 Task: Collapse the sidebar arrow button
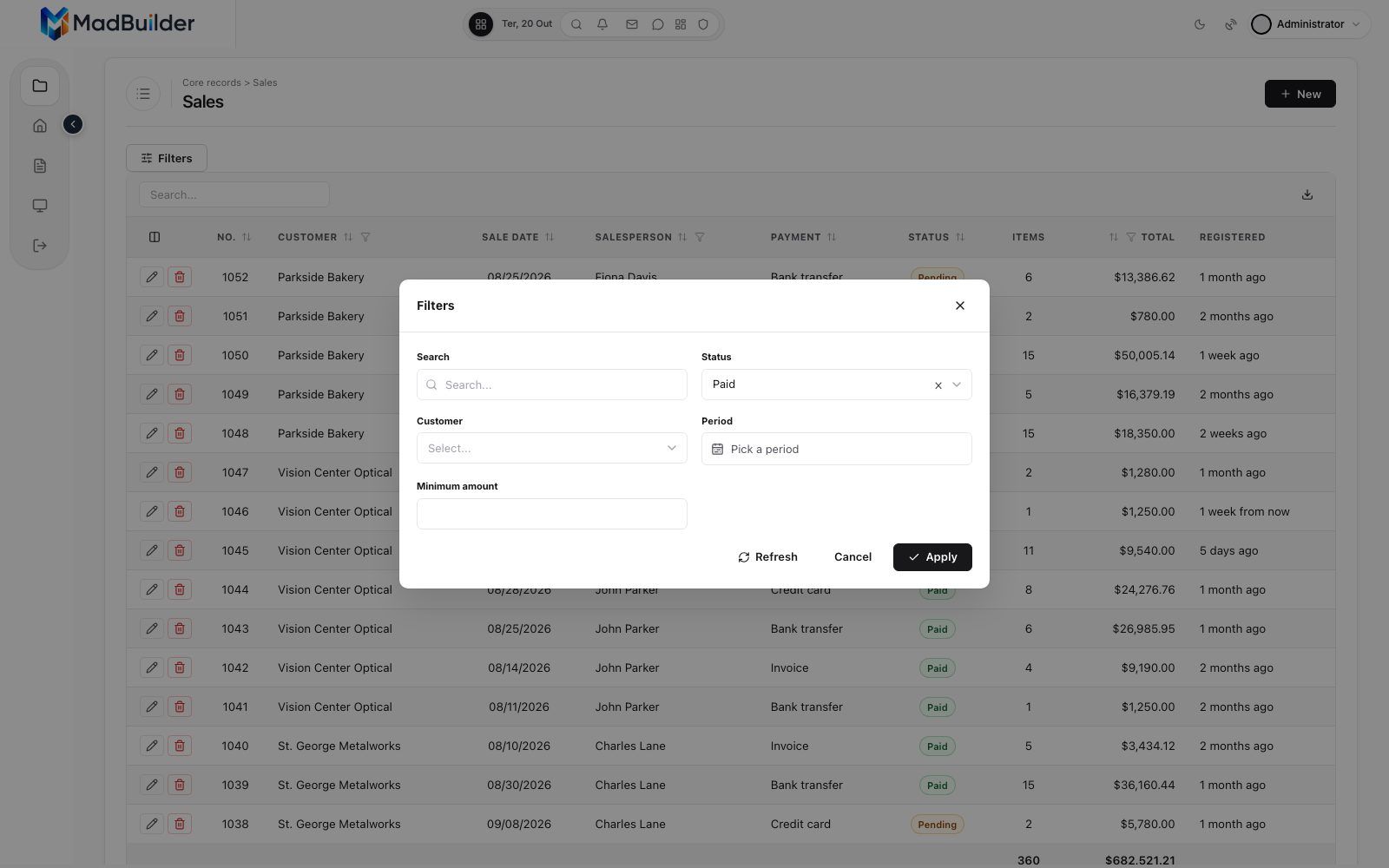coord(73,125)
